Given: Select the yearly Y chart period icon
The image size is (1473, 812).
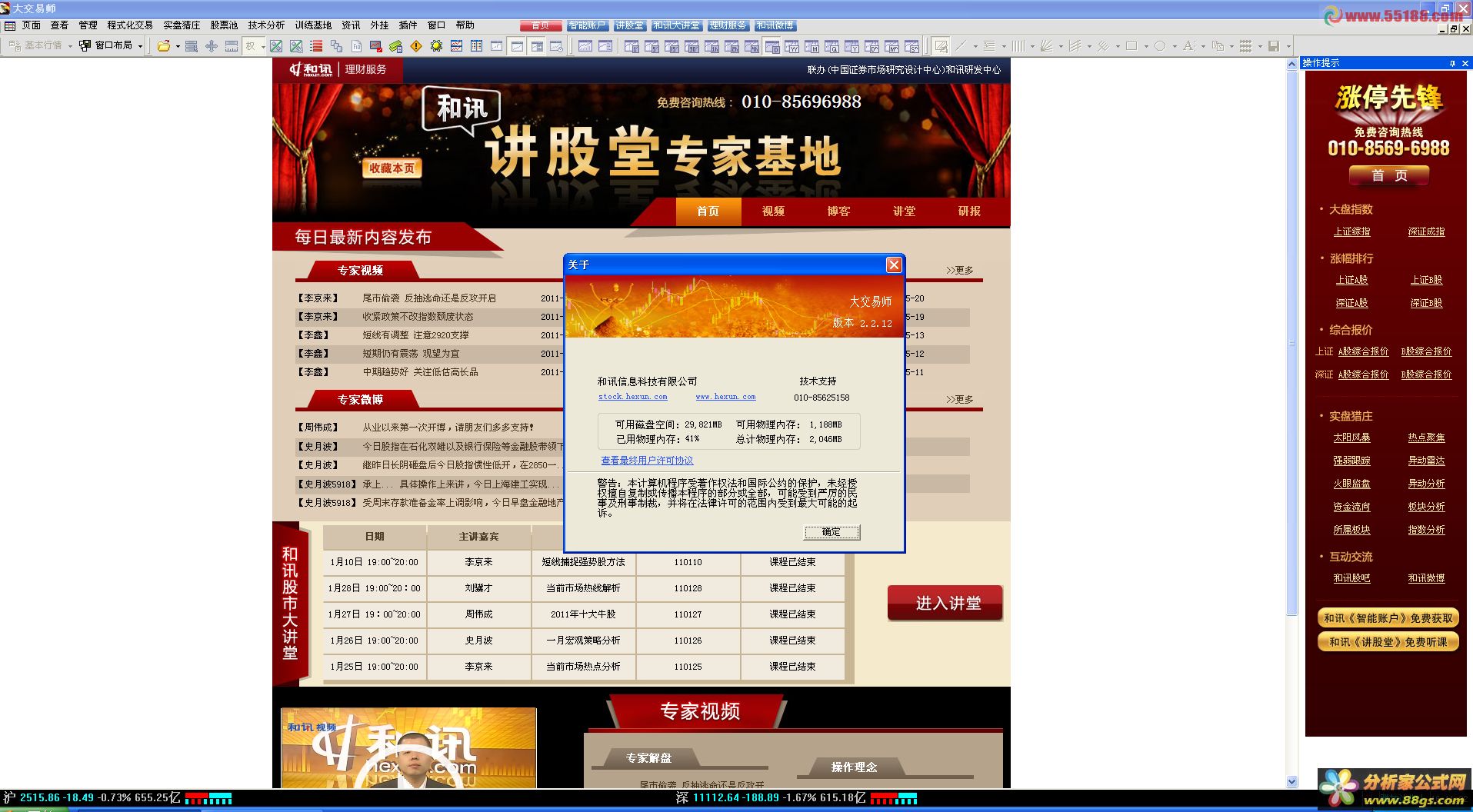Looking at the screenshot, I should 851,46.
